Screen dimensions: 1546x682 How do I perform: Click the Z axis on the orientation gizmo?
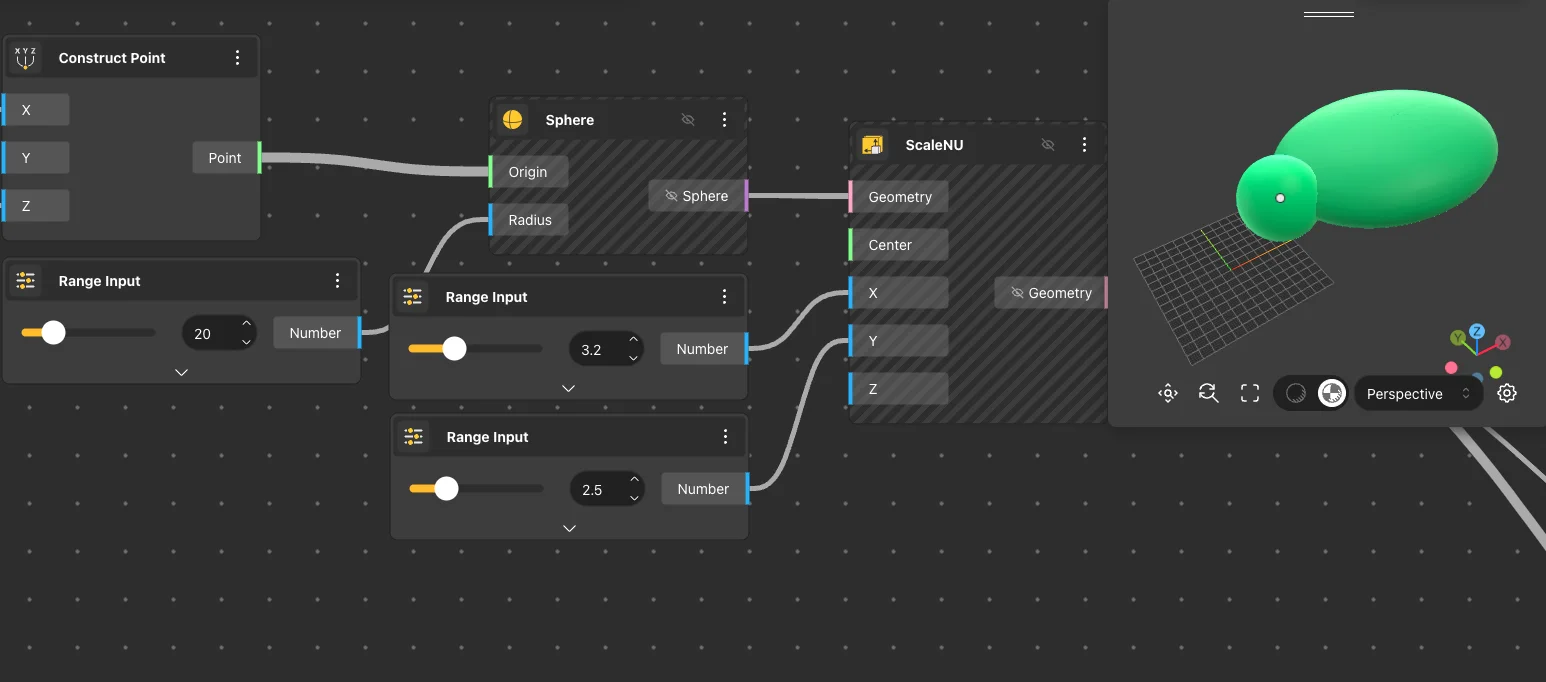(x=1477, y=332)
